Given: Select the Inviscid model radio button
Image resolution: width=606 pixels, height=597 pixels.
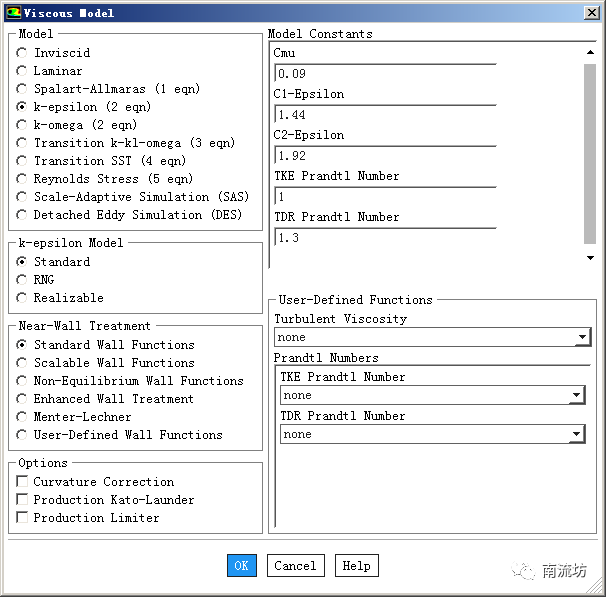Looking at the screenshot, I should (22, 53).
